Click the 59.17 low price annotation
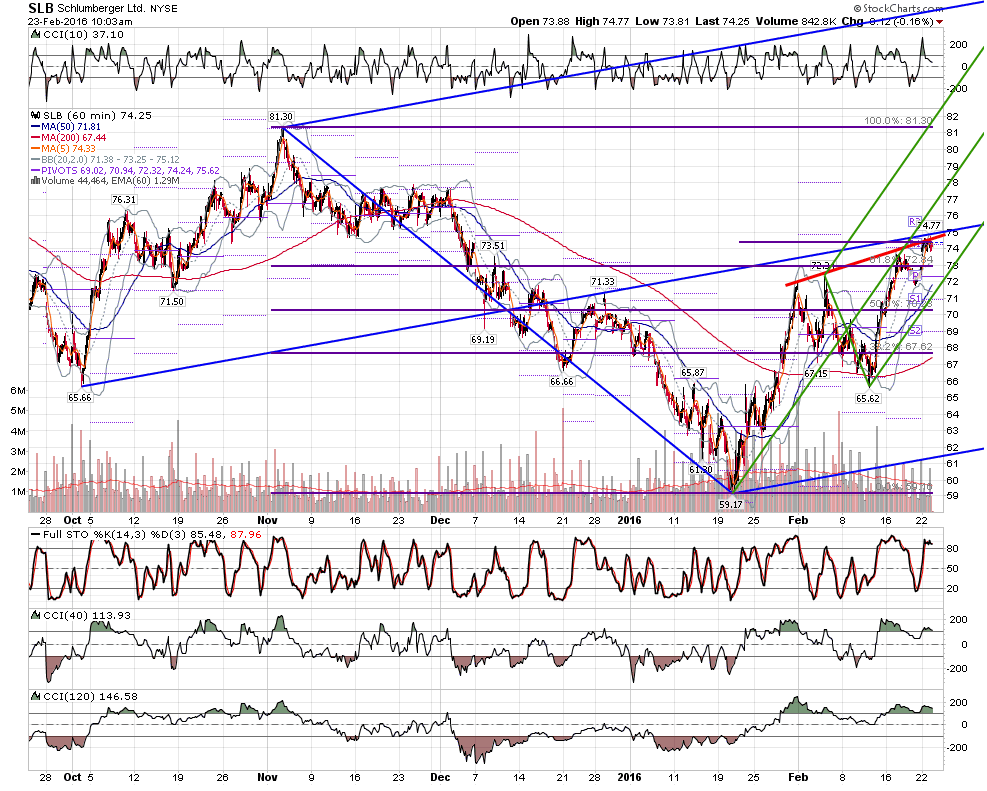This screenshot has height=791, width=987. click(731, 505)
